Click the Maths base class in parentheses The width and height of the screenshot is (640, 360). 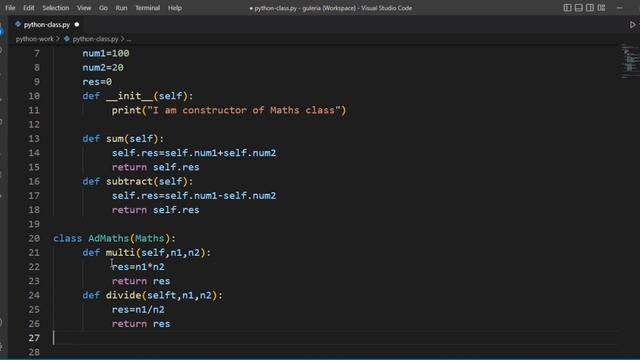point(150,238)
